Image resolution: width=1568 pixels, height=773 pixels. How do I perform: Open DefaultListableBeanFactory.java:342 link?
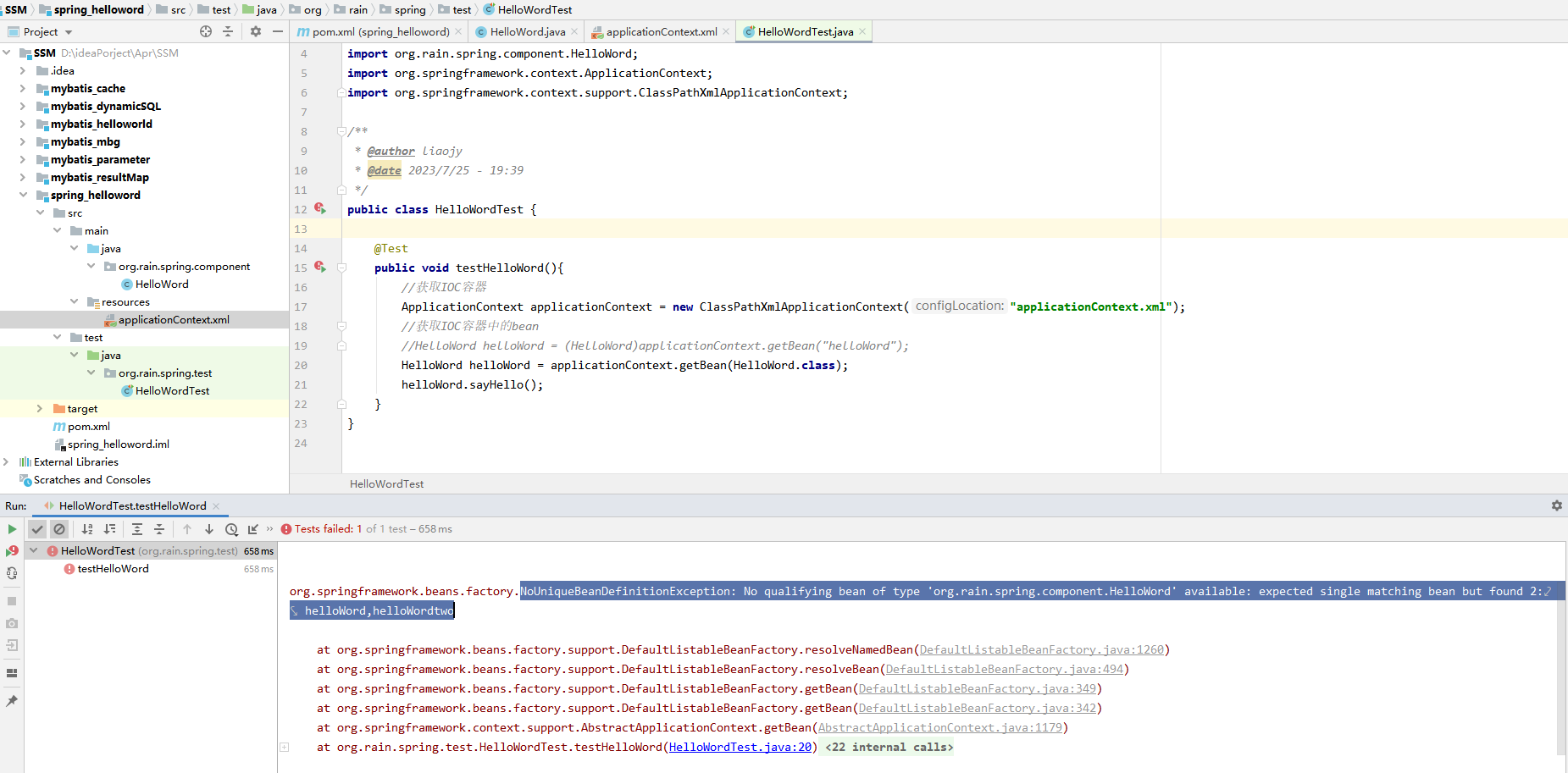click(x=978, y=708)
